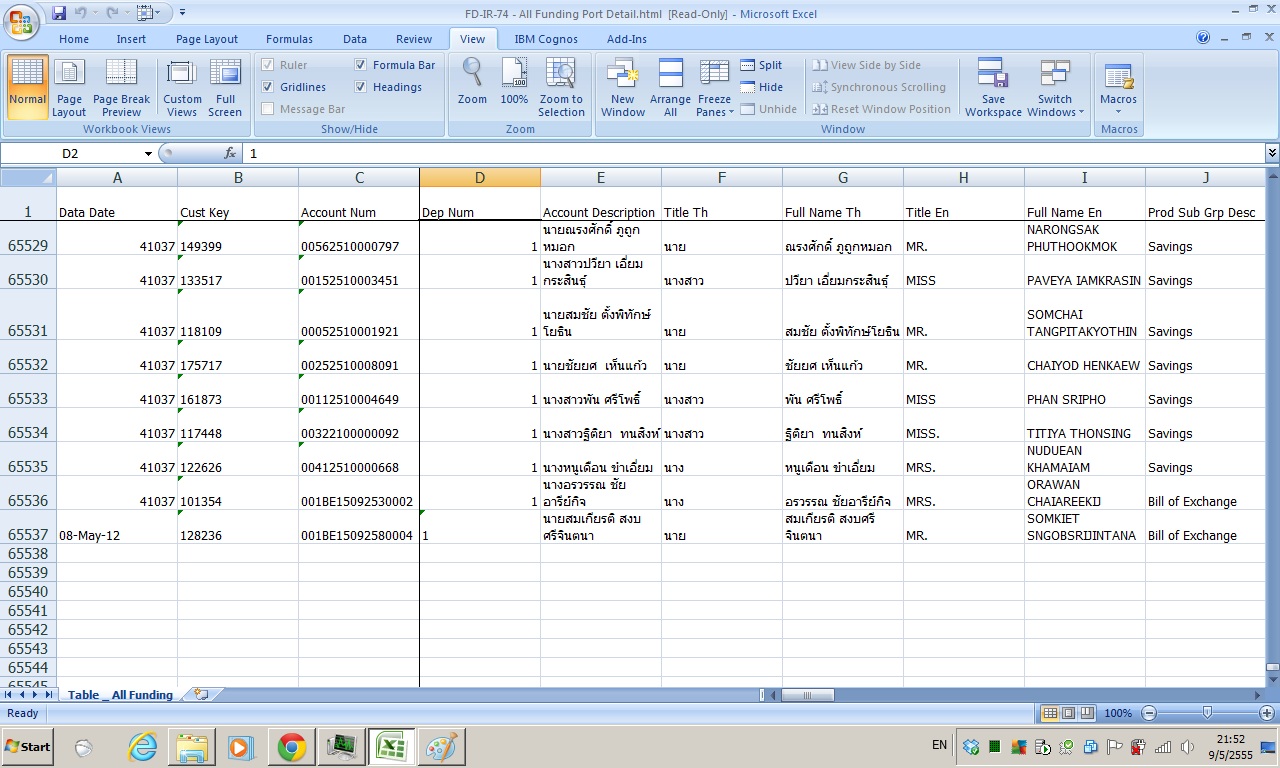Image resolution: width=1280 pixels, height=768 pixels.
Task: Click zoom slider handle in status bar
Action: click(1208, 713)
